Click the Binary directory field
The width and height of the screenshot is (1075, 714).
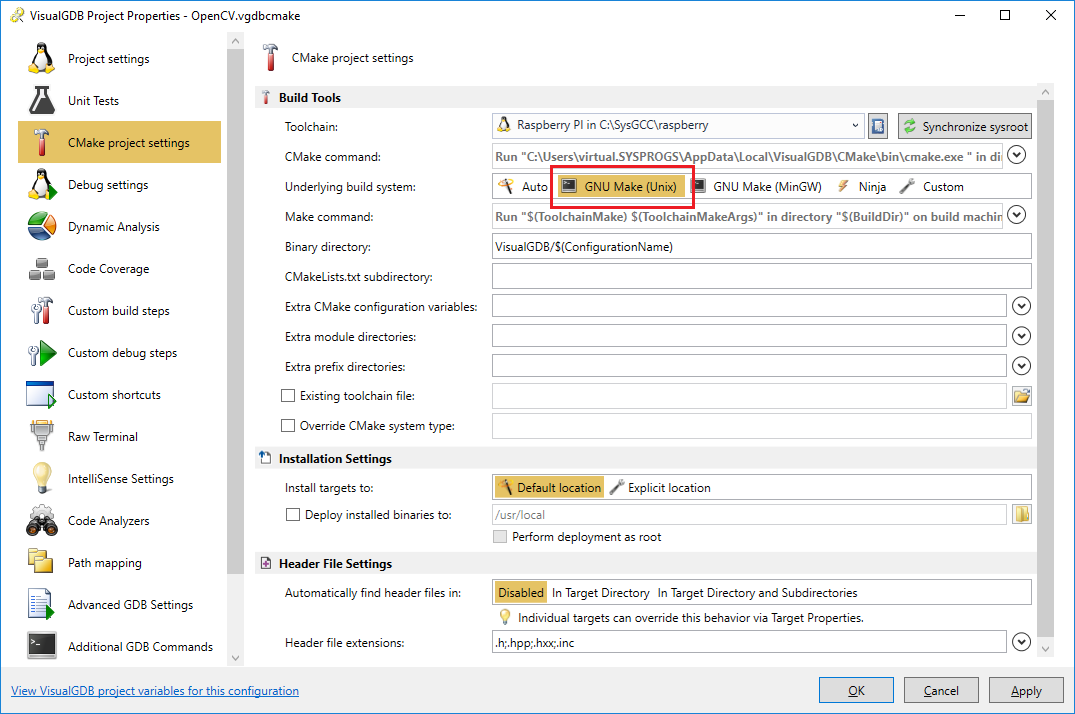point(762,247)
